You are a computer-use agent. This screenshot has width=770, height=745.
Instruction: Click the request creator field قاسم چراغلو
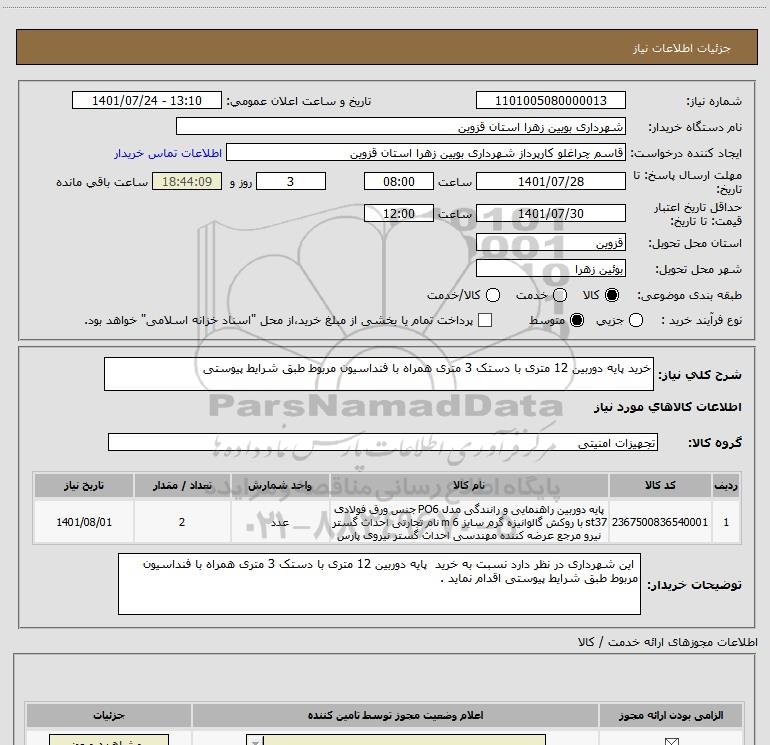pyautogui.click(x=426, y=153)
